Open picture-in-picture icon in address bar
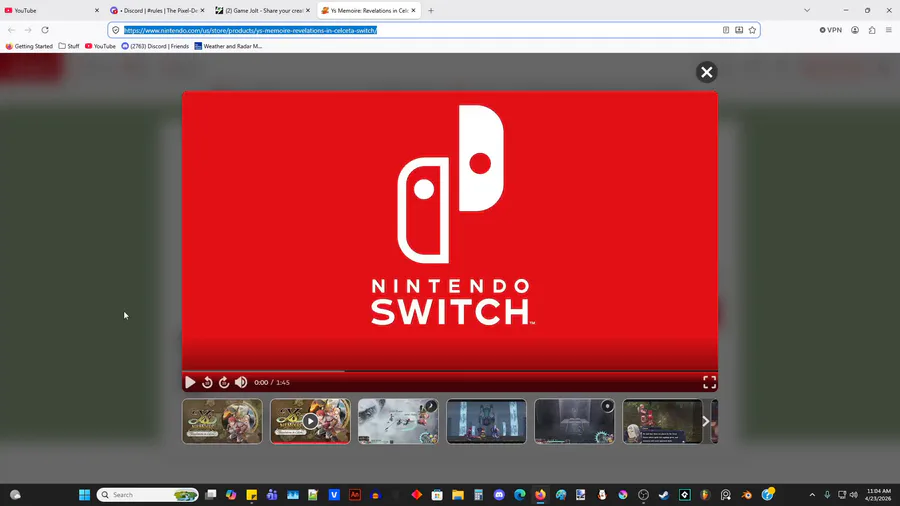The height and width of the screenshot is (506, 900). (739, 30)
